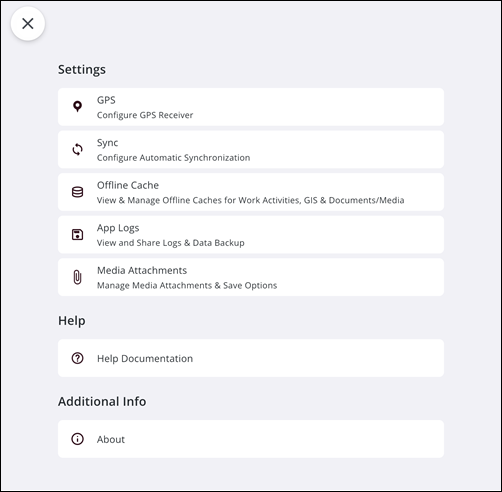Click the About info circle icon
This screenshot has width=502, height=492.
[77, 439]
